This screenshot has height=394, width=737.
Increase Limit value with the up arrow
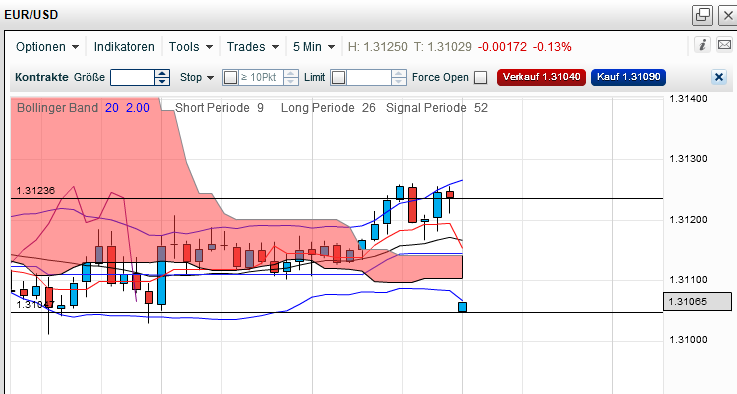[x=399, y=73]
